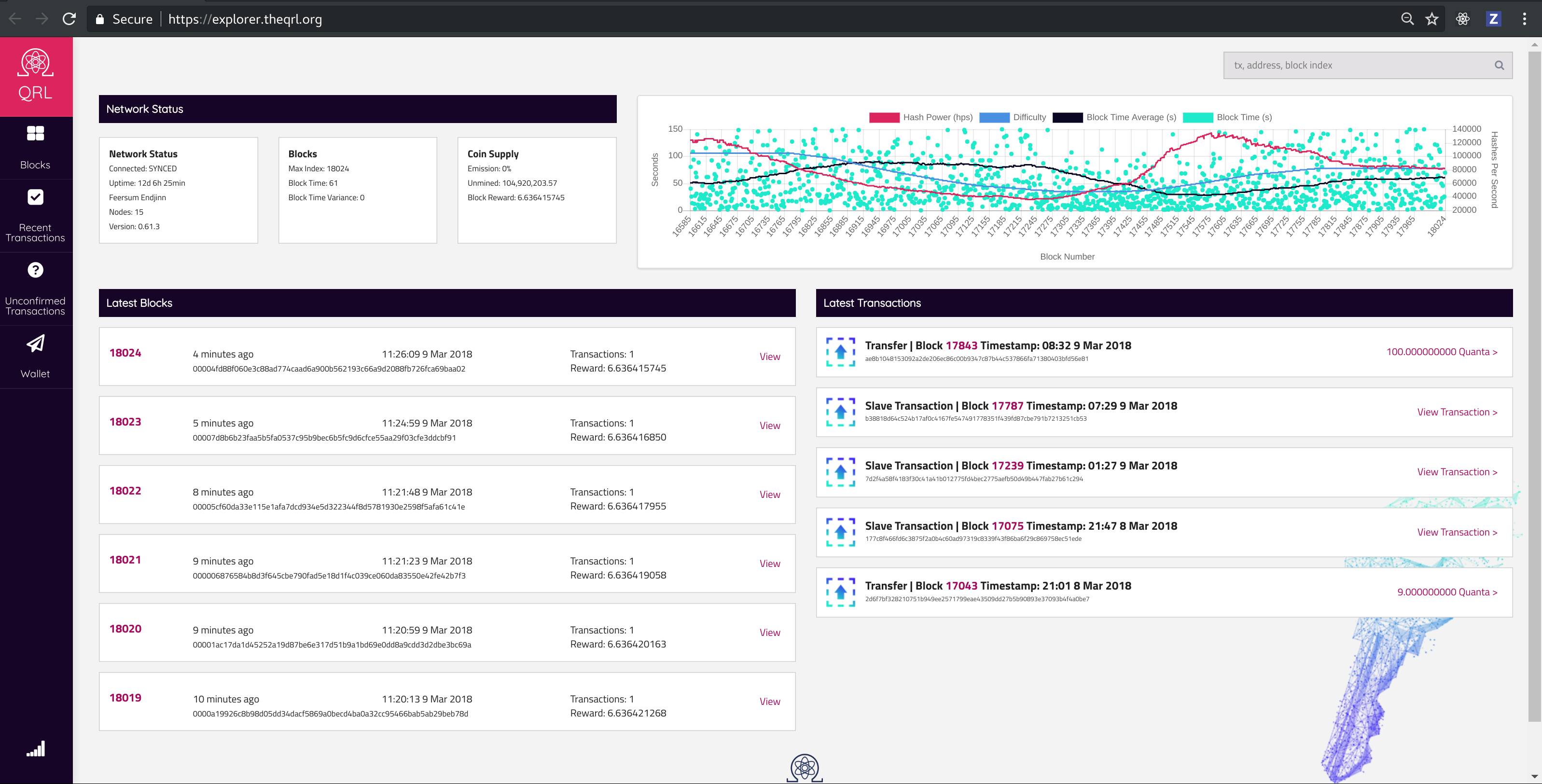Open block 17239 link in Latest Transactions
Viewport: 1542px width, 784px height.
tap(1007, 466)
